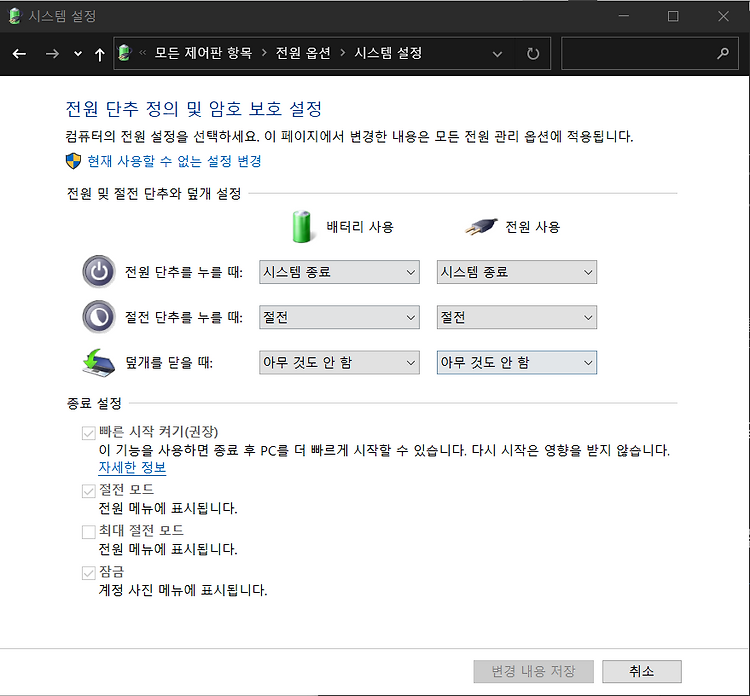
Task: Close the 시스템 설정 window
Action: coord(723,16)
